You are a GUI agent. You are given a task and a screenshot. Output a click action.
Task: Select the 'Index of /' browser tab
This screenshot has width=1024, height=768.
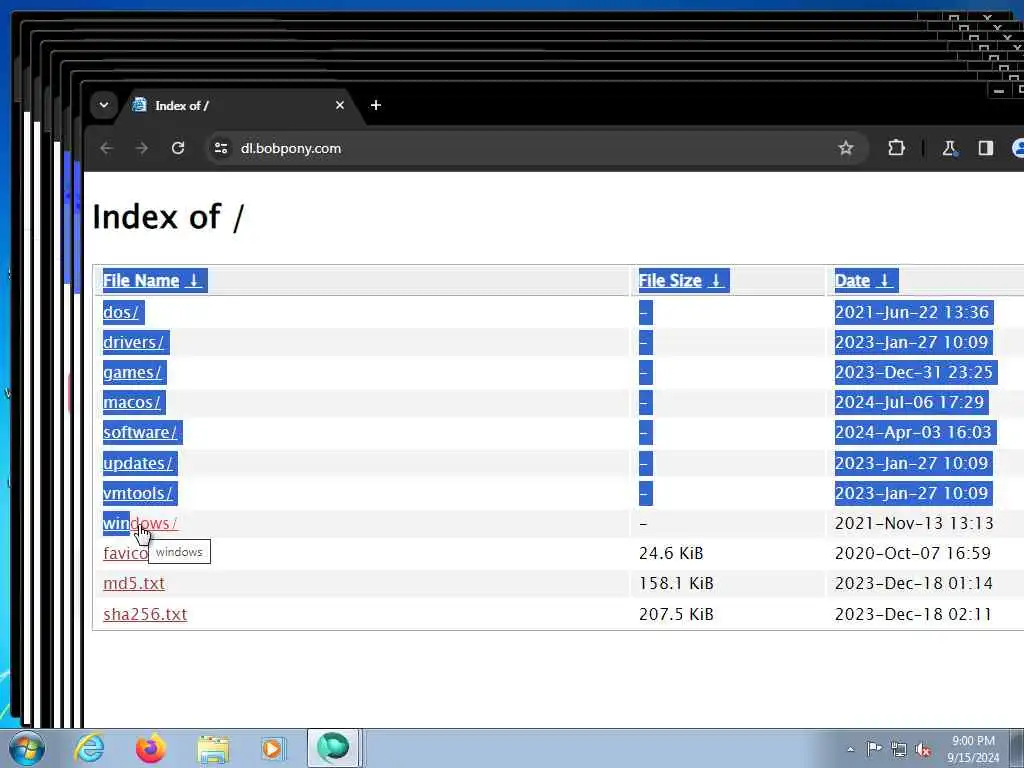tap(239, 105)
